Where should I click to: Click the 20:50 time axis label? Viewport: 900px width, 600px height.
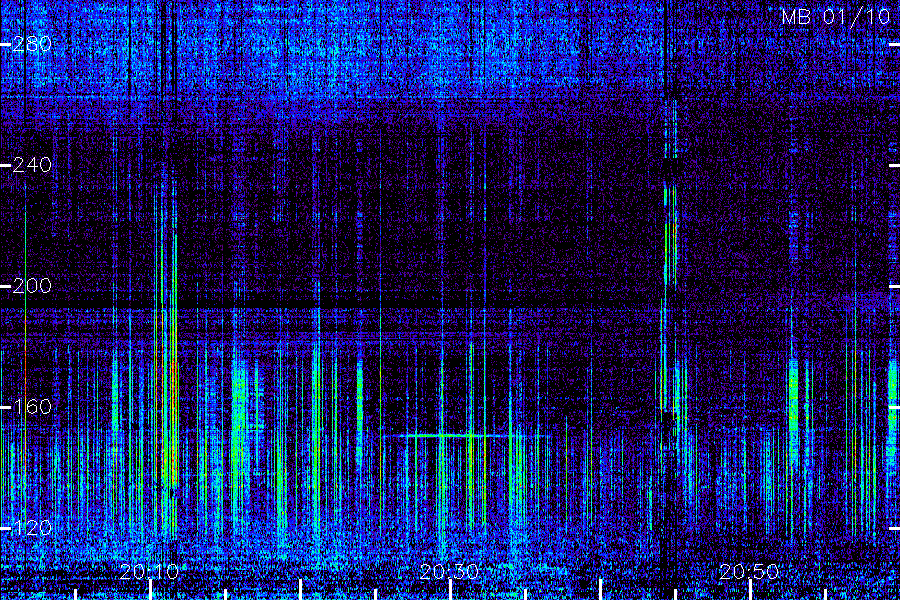pos(749,571)
